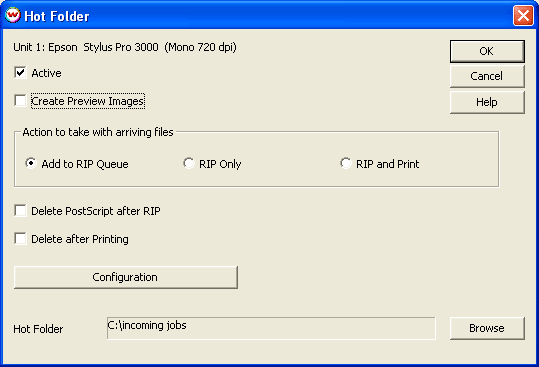This screenshot has width=539, height=367.
Task: Click the dotted-focus Create Preview Images label
Action: tap(88, 101)
